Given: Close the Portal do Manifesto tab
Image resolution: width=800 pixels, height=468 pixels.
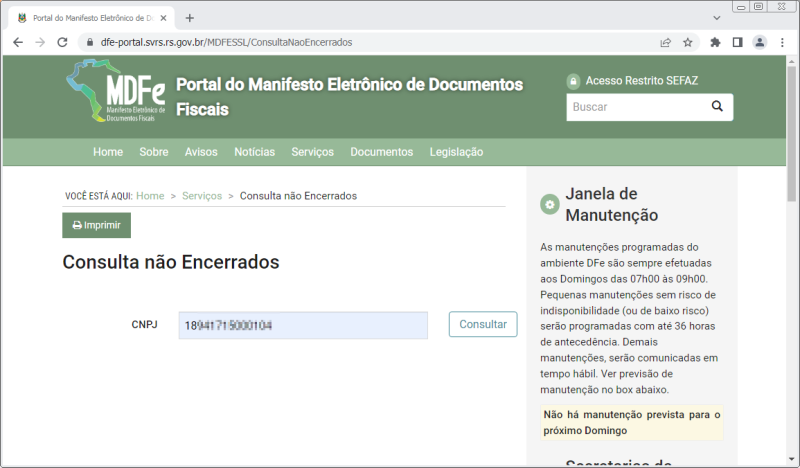Looking at the screenshot, I should (163, 18).
